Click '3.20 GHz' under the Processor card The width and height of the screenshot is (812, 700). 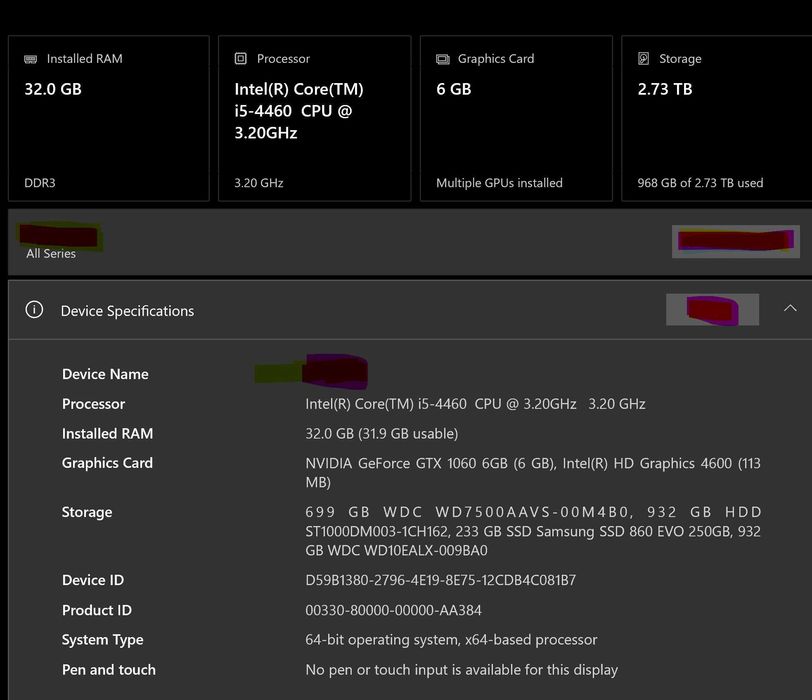(259, 183)
